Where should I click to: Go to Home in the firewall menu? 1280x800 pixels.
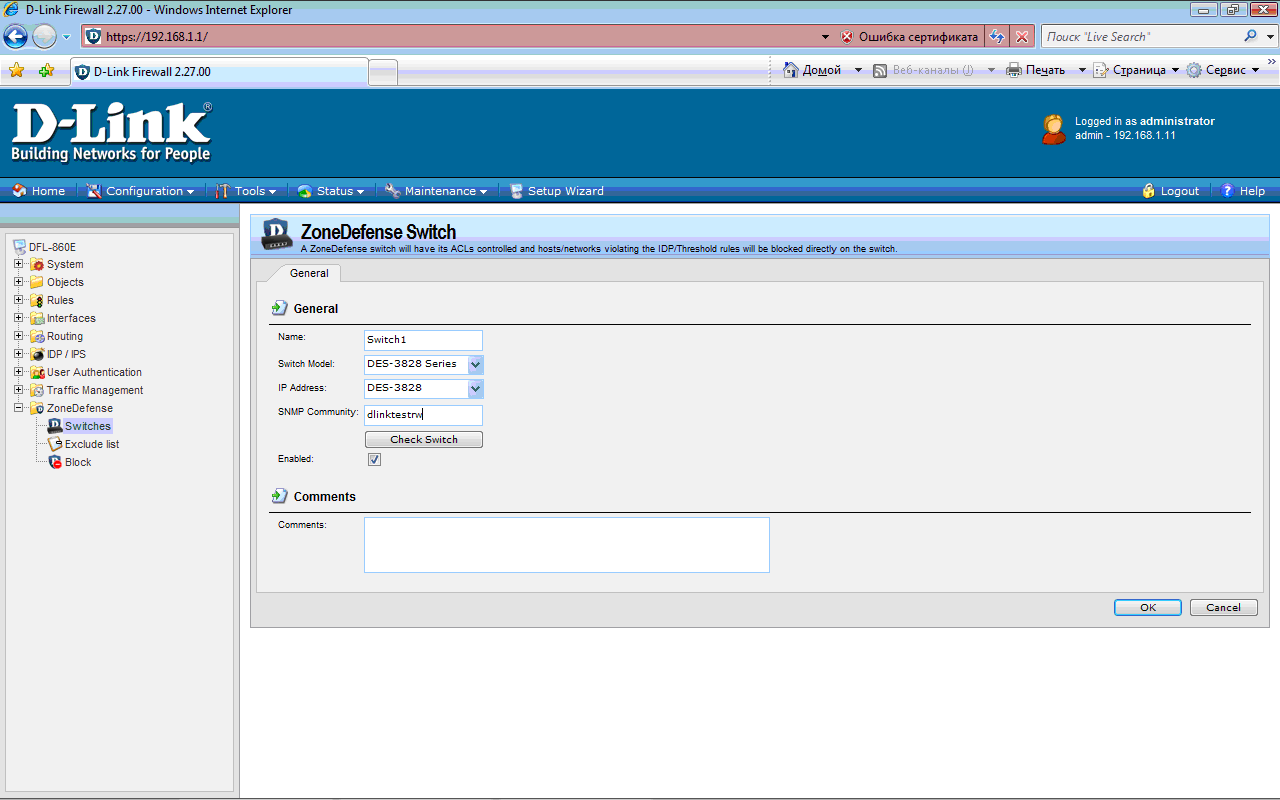pos(38,191)
